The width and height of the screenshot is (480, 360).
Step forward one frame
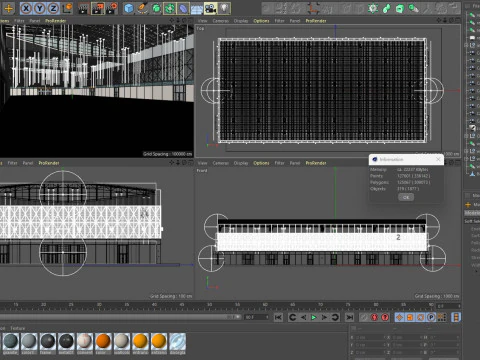tap(324, 317)
